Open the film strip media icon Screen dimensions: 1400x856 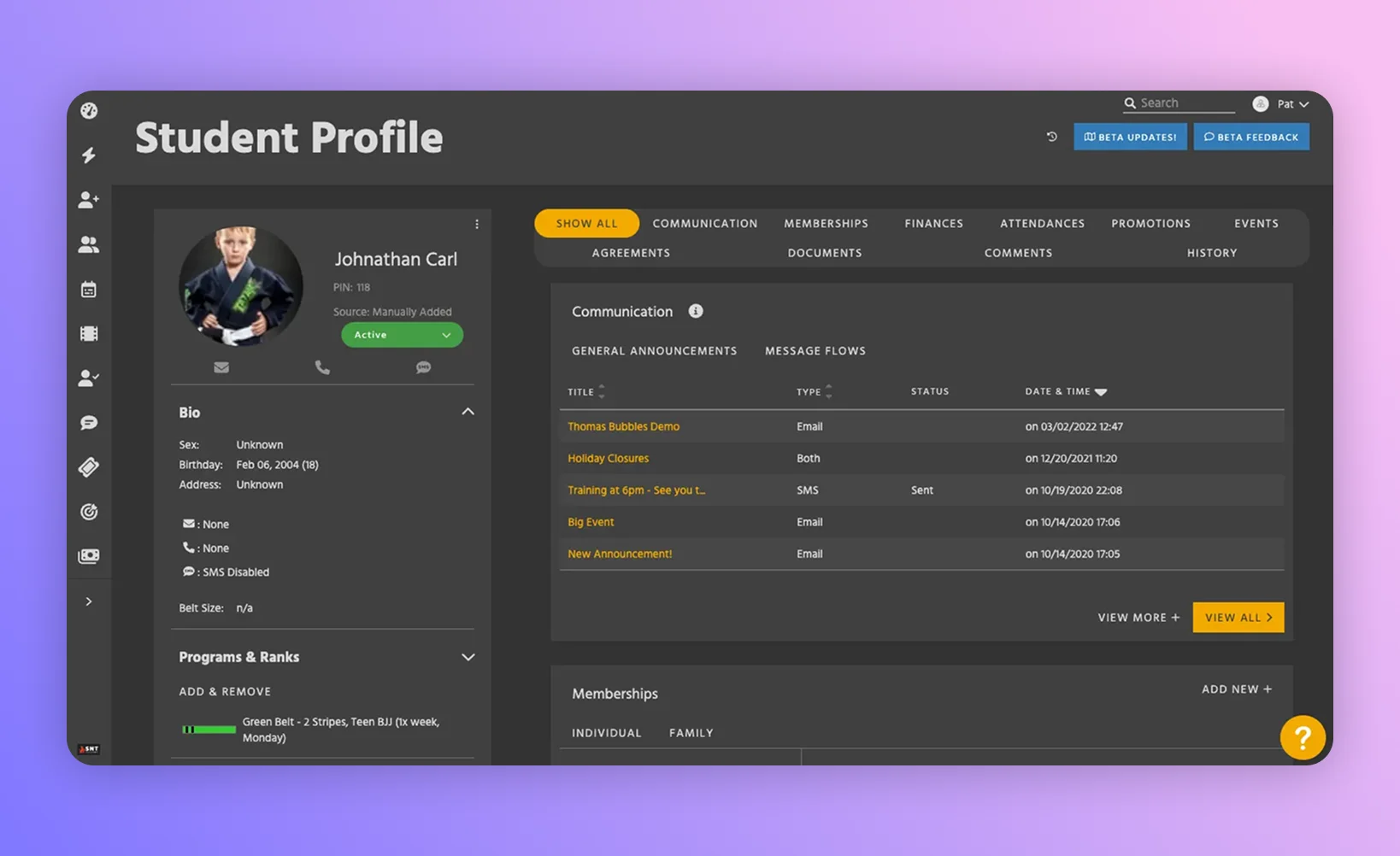88,333
